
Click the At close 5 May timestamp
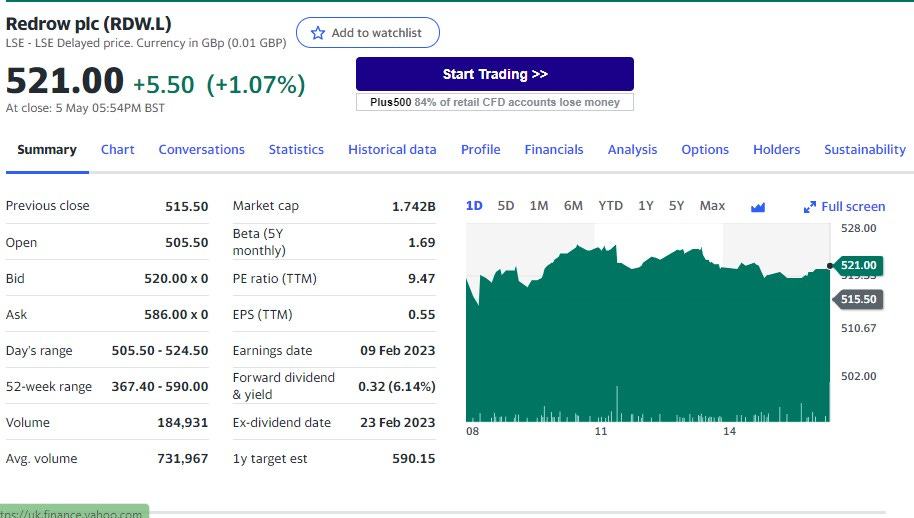pos(85,108)
